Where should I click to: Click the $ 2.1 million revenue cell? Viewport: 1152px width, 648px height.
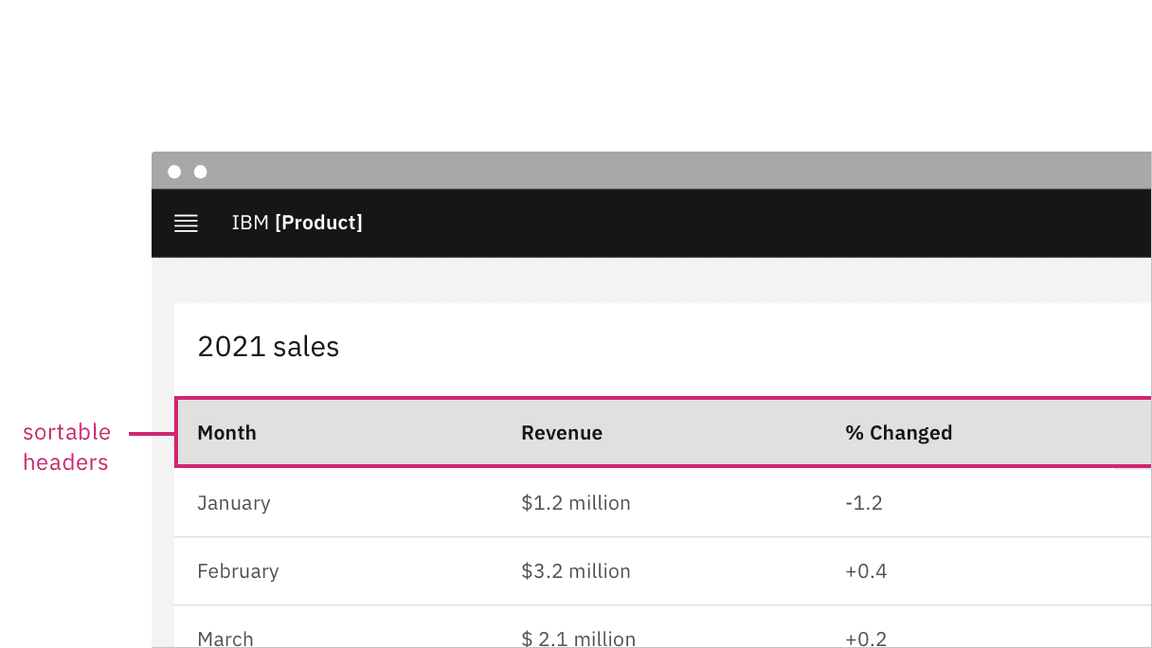(578, 638)
